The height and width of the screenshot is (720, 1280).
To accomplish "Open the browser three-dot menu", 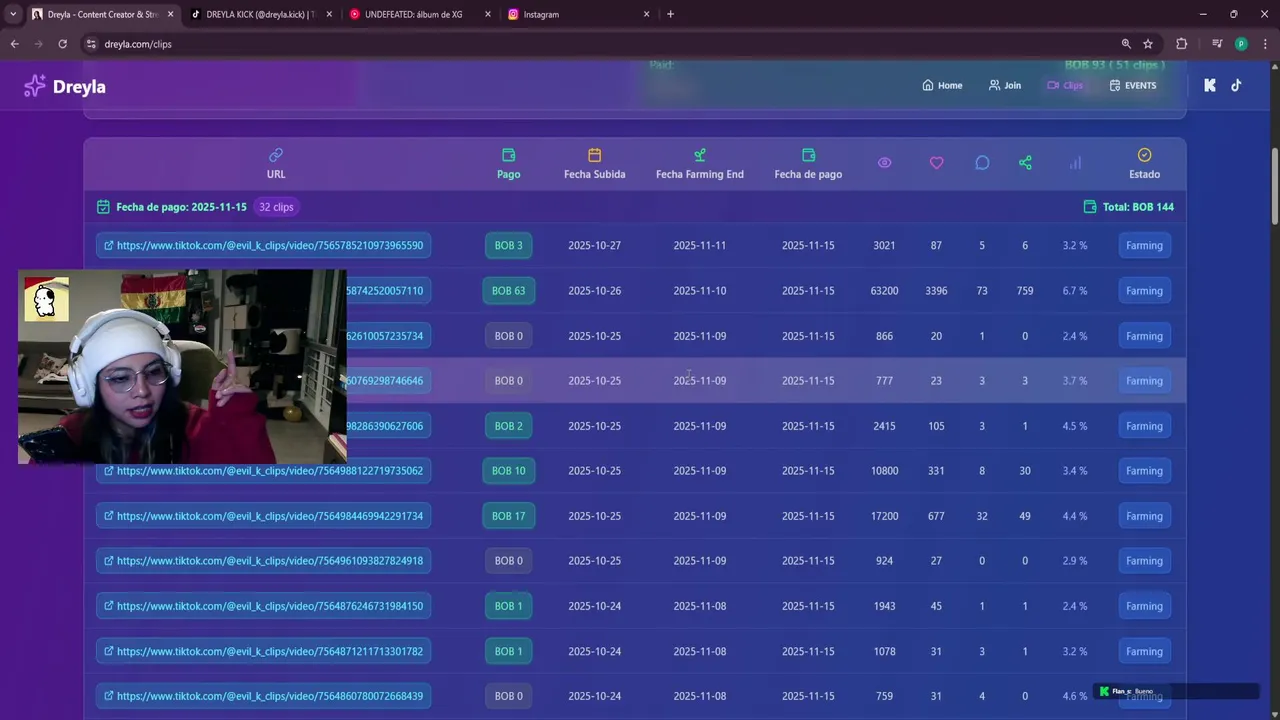I will [1266, 44].
